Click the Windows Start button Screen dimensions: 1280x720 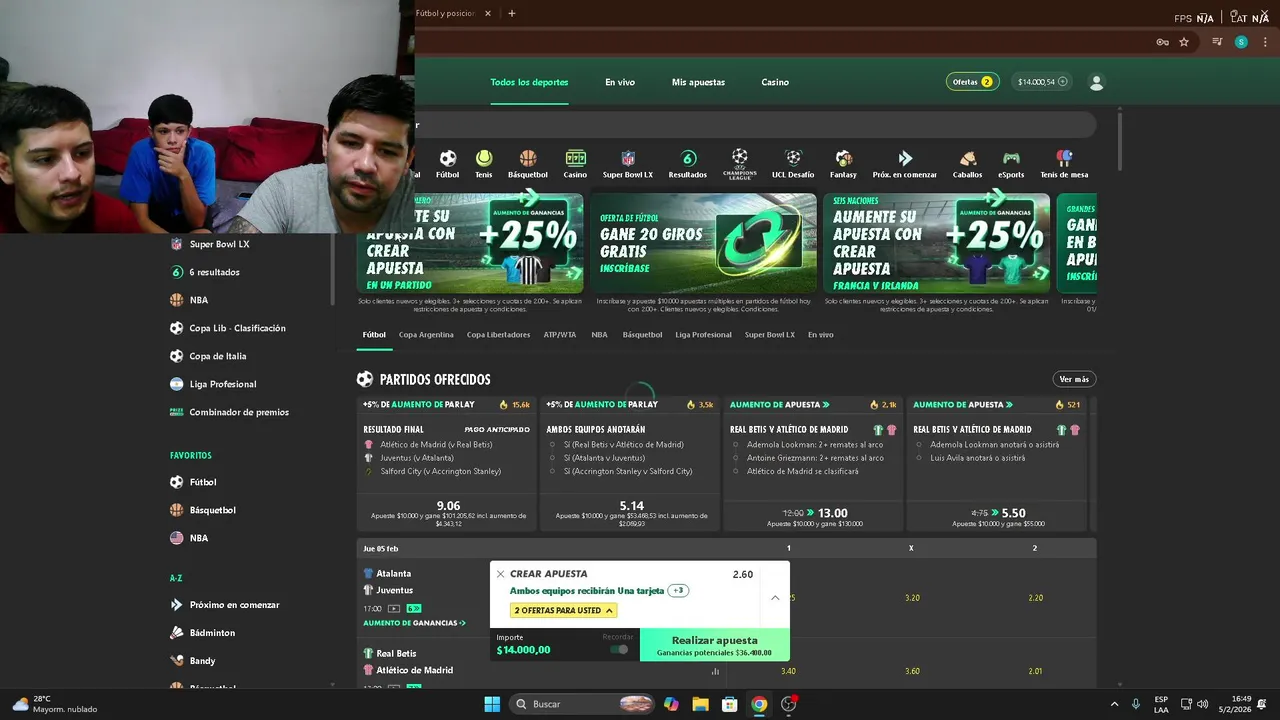pyautogui.click(x=492, y=704)
